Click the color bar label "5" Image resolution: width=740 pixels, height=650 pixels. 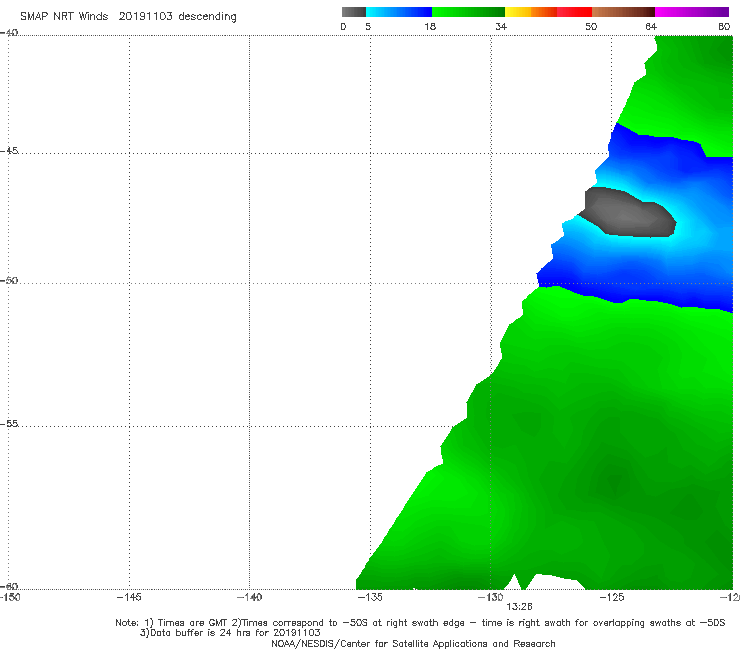coord(368,26)
